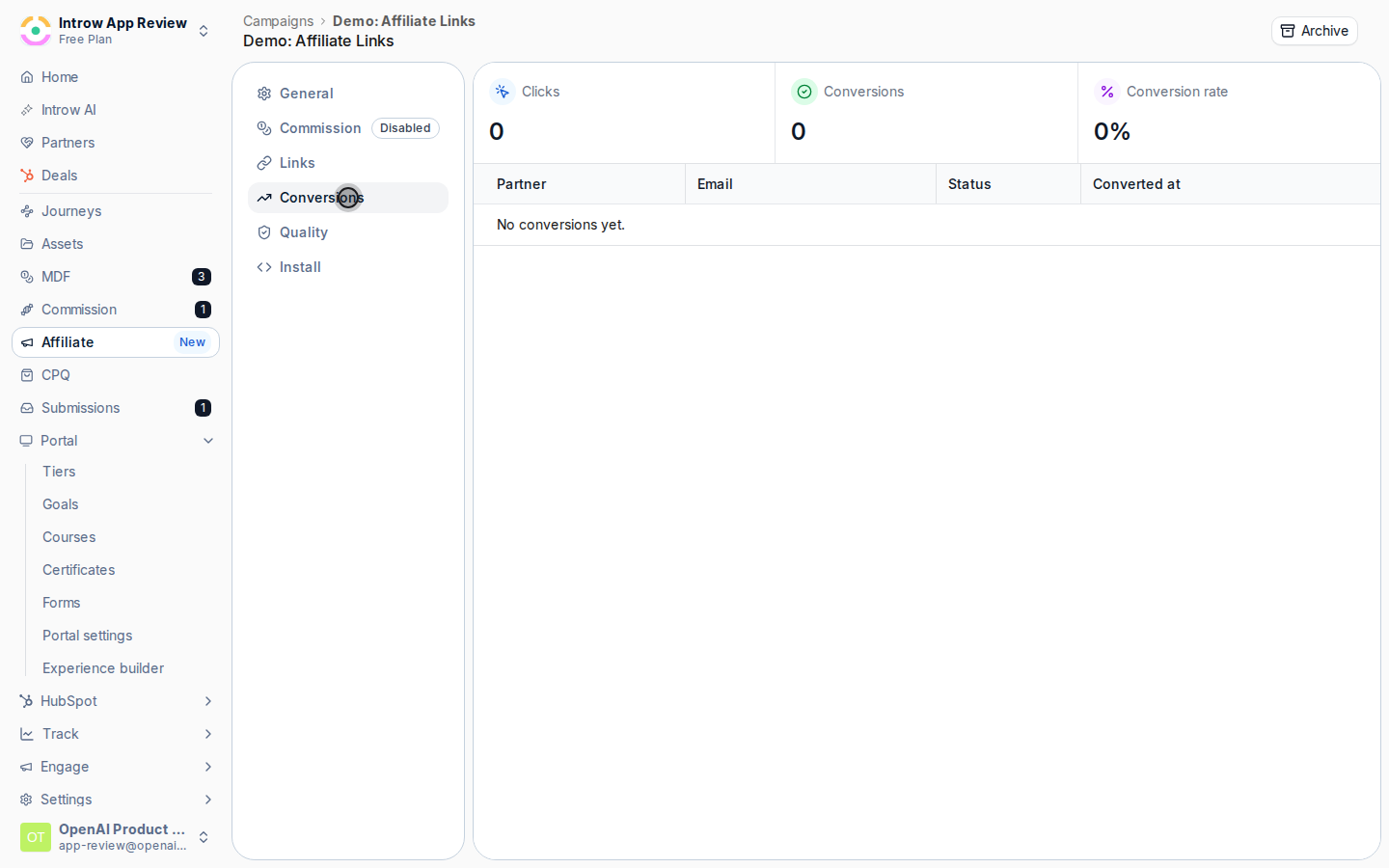1389x868 pixels.
Task: Expand the HubSpot section chevron
Action: click(x=208, y=701)
